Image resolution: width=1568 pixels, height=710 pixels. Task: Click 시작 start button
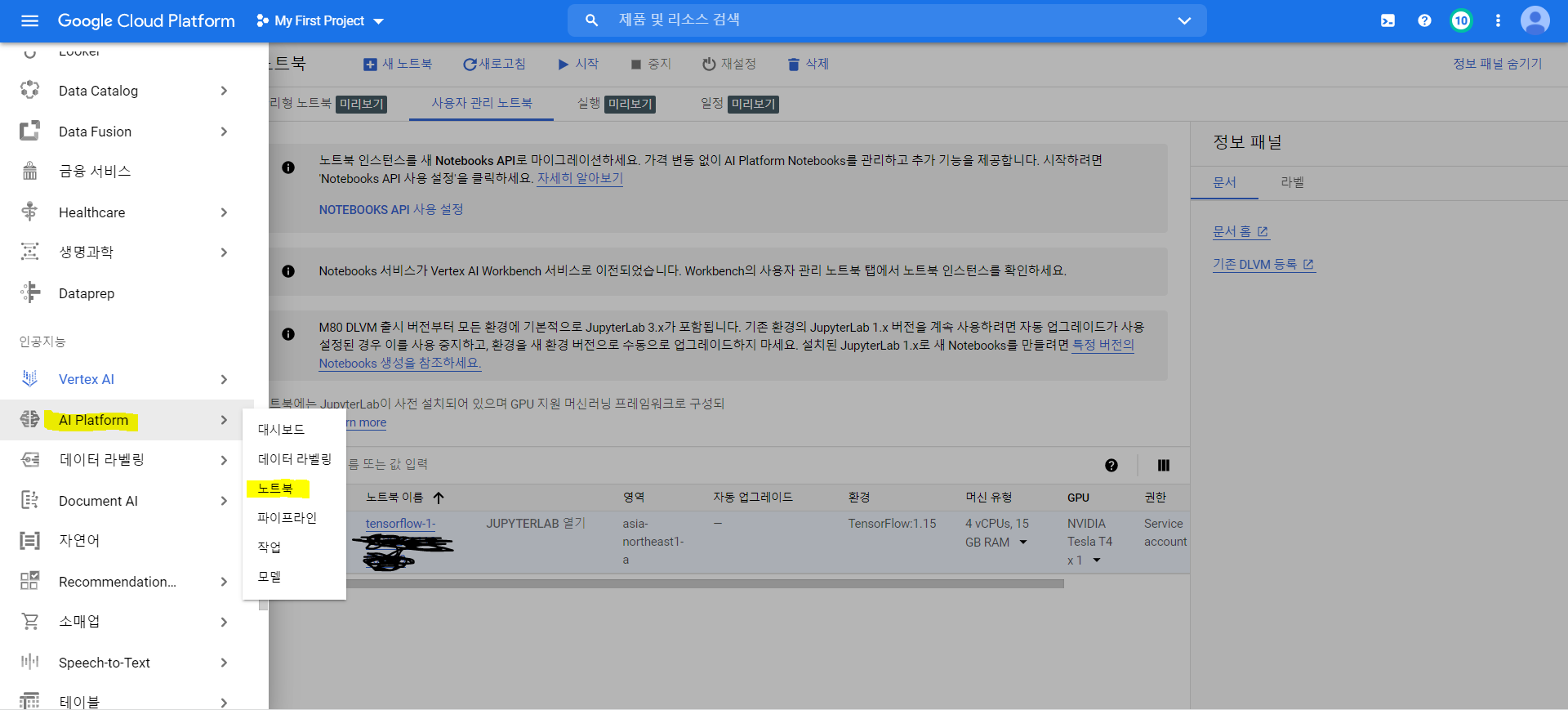578,64
